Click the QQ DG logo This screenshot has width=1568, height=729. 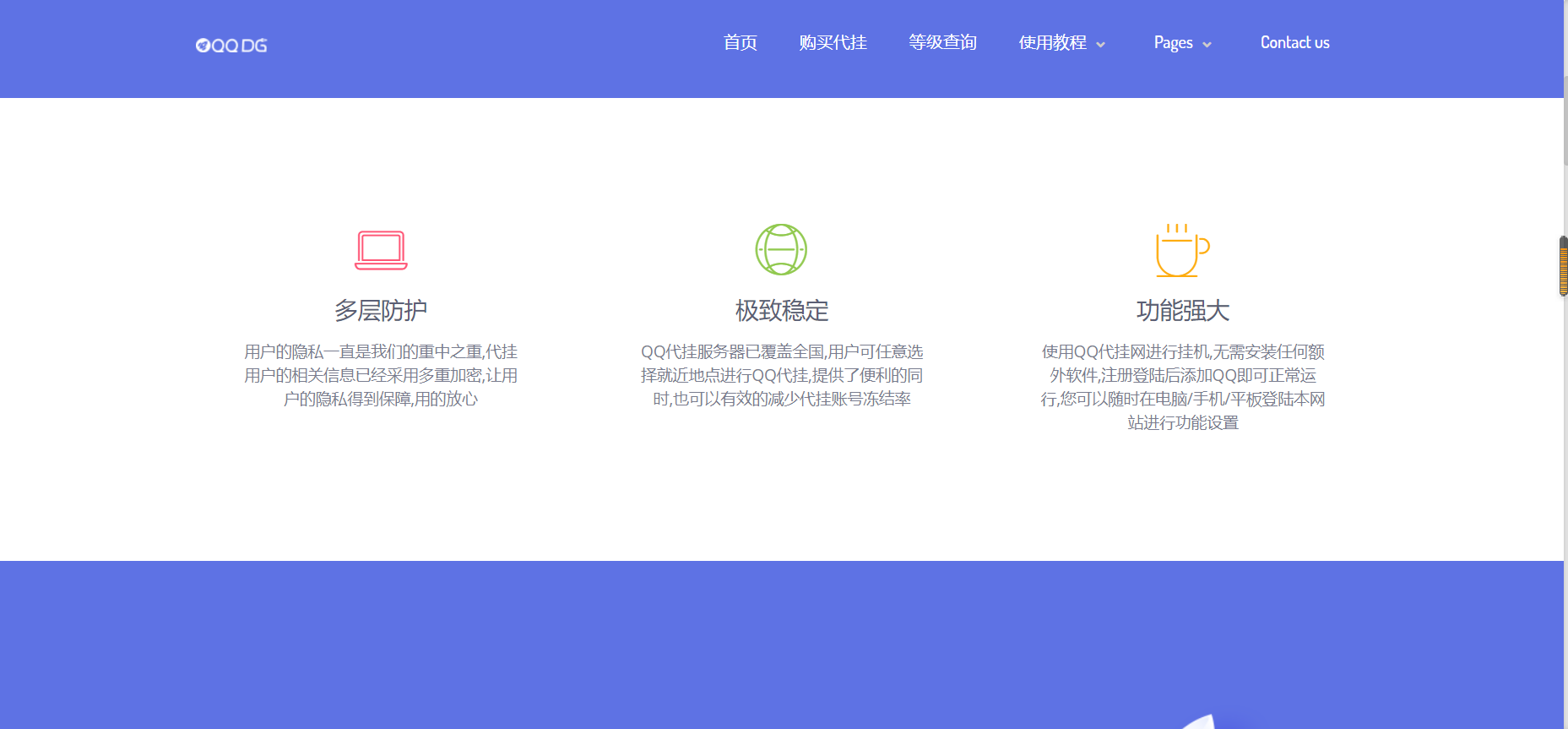[x=231, y=46]
